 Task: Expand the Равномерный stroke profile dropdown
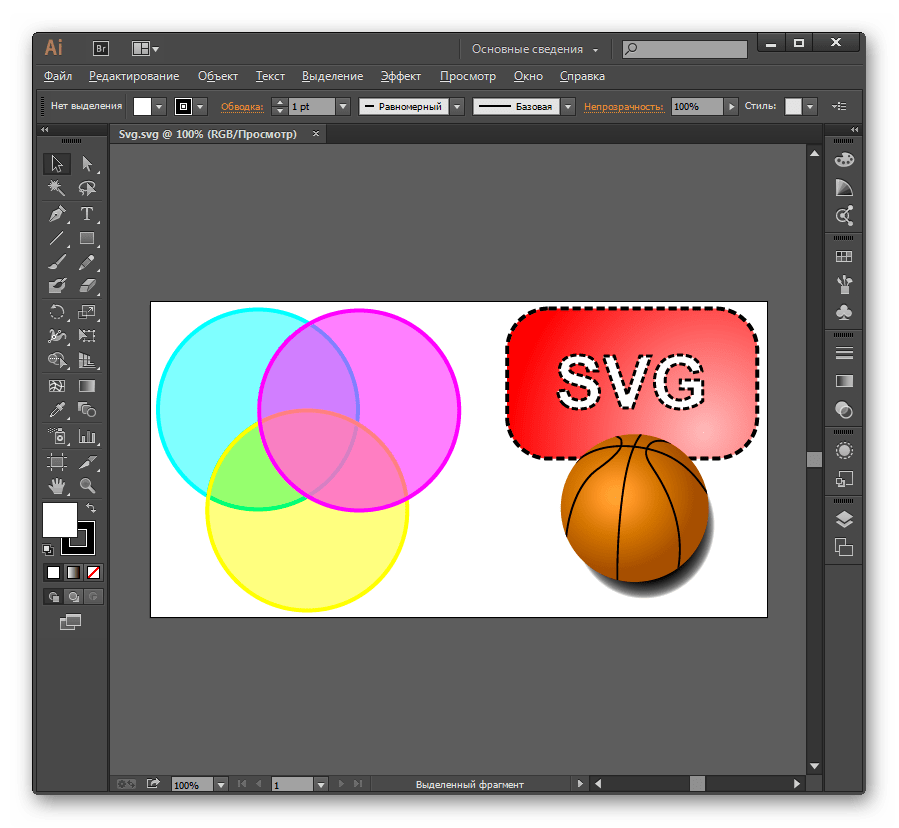pyautogui.click(x=457, y=106)
